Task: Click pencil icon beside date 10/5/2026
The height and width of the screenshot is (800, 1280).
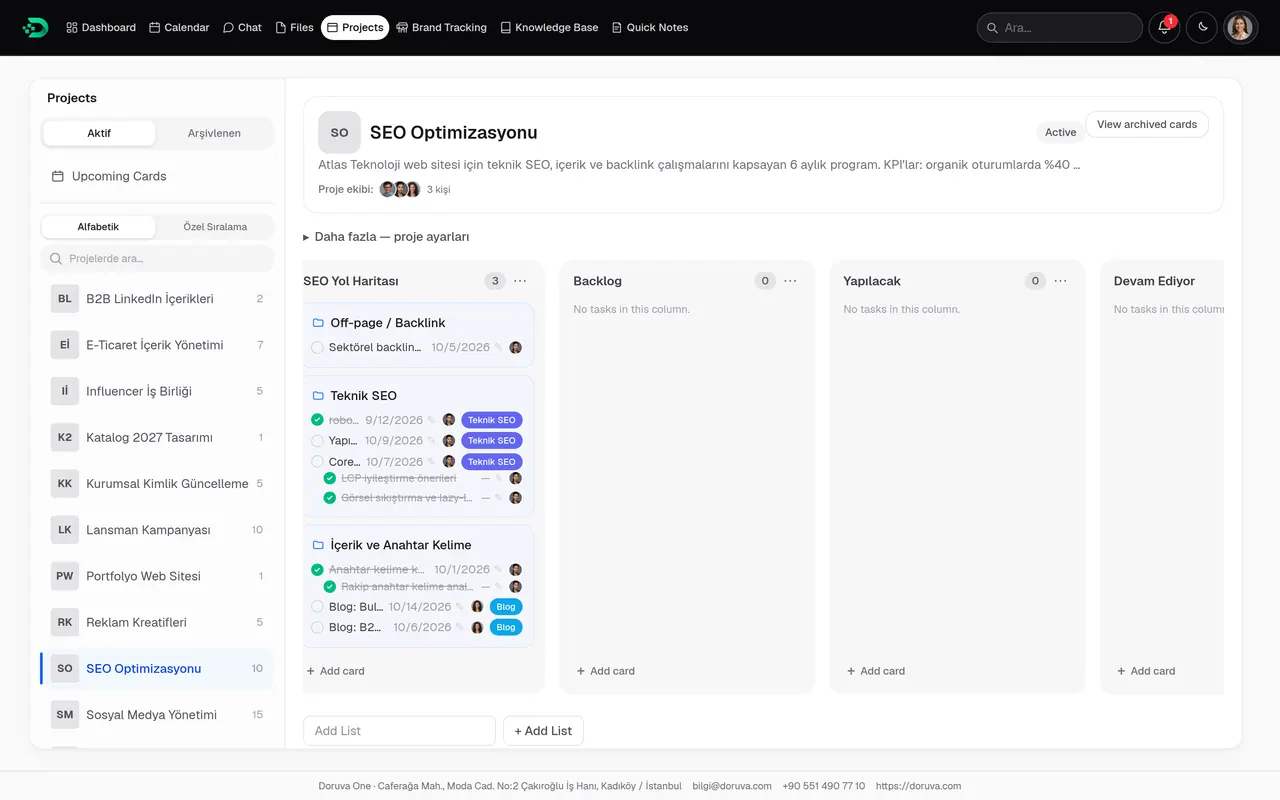Action: [x=498, y=348]
